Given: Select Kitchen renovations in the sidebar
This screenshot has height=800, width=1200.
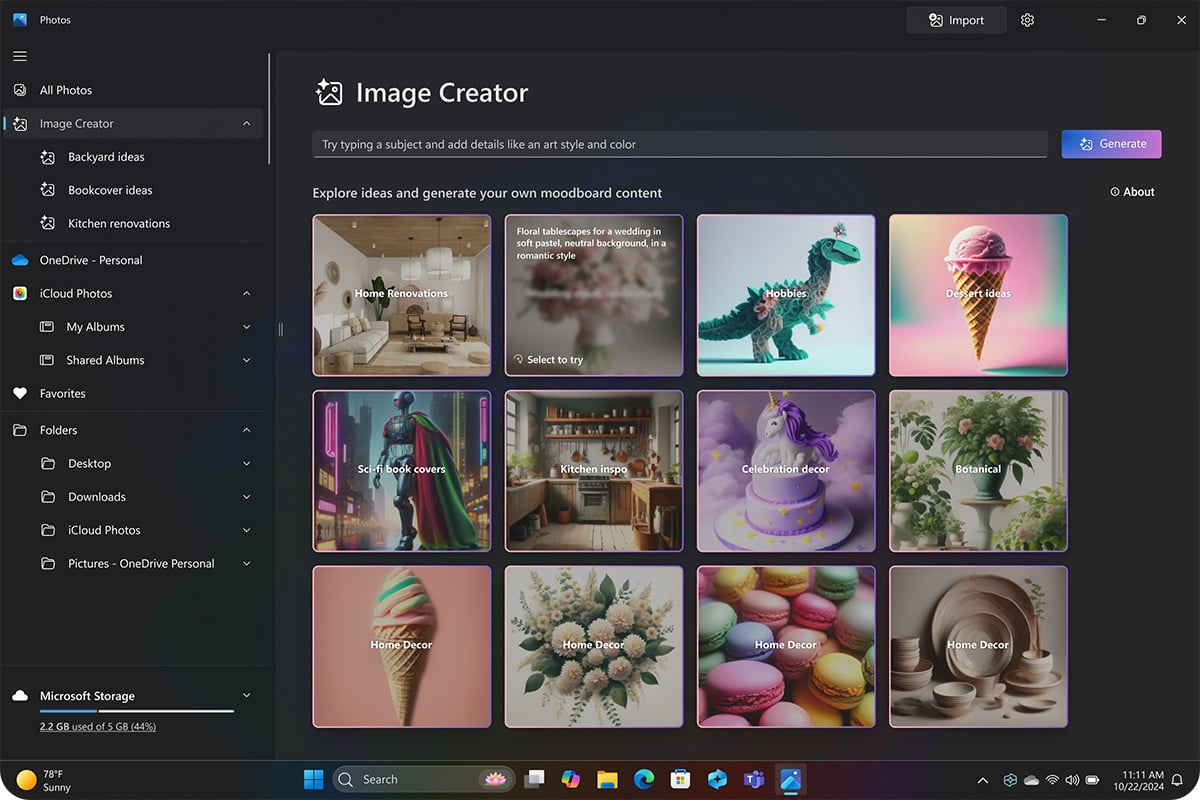Looking at the screenshot, I should (x=118, y=224).
